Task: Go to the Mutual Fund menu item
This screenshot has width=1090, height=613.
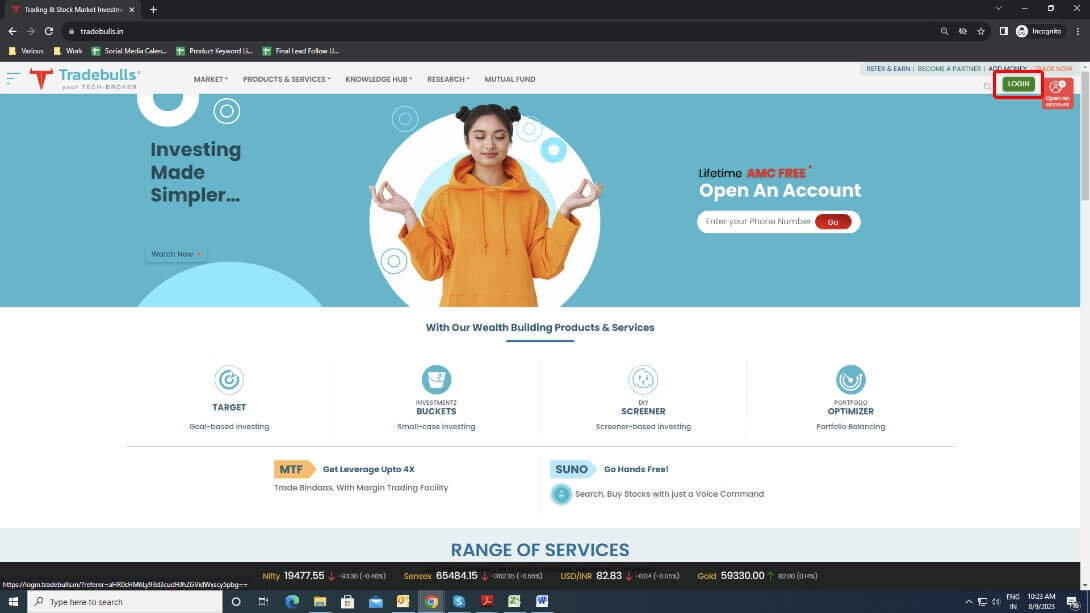Action: click(x=510, y=79)
